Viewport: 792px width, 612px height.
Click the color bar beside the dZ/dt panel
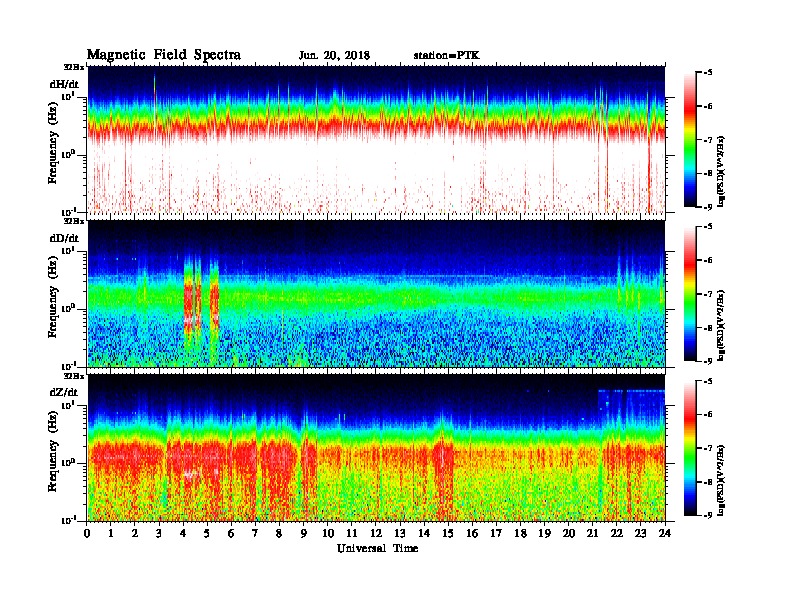coord(690,447)
